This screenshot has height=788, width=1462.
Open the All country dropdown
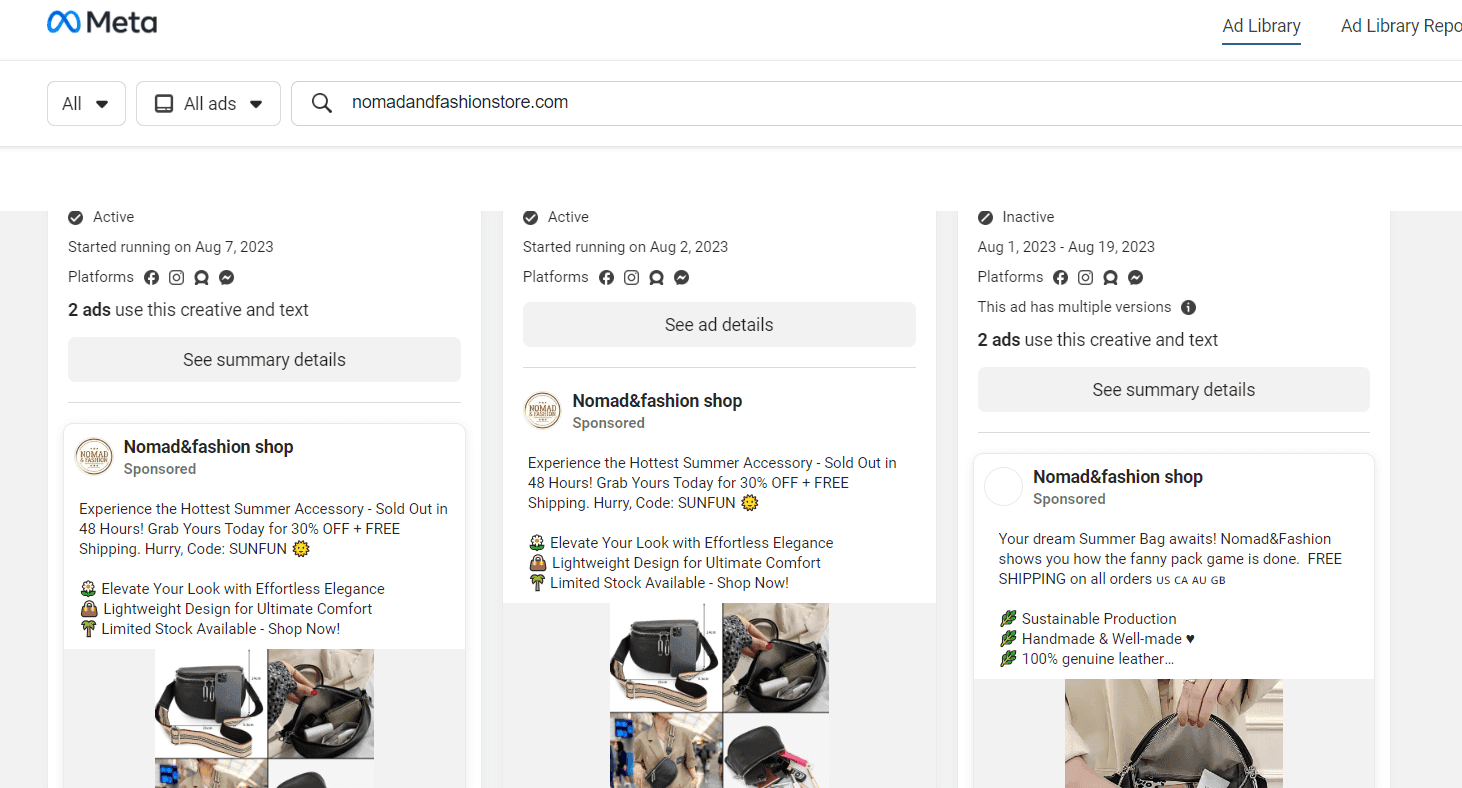(86, 104)
